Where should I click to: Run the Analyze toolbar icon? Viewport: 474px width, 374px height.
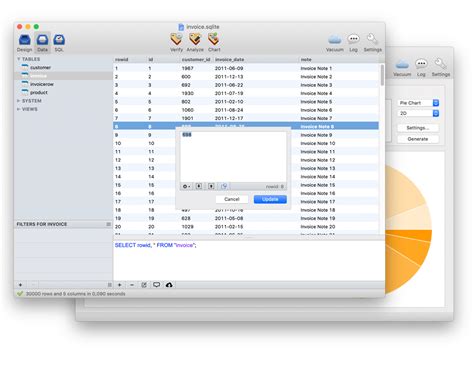pos(195,39)
